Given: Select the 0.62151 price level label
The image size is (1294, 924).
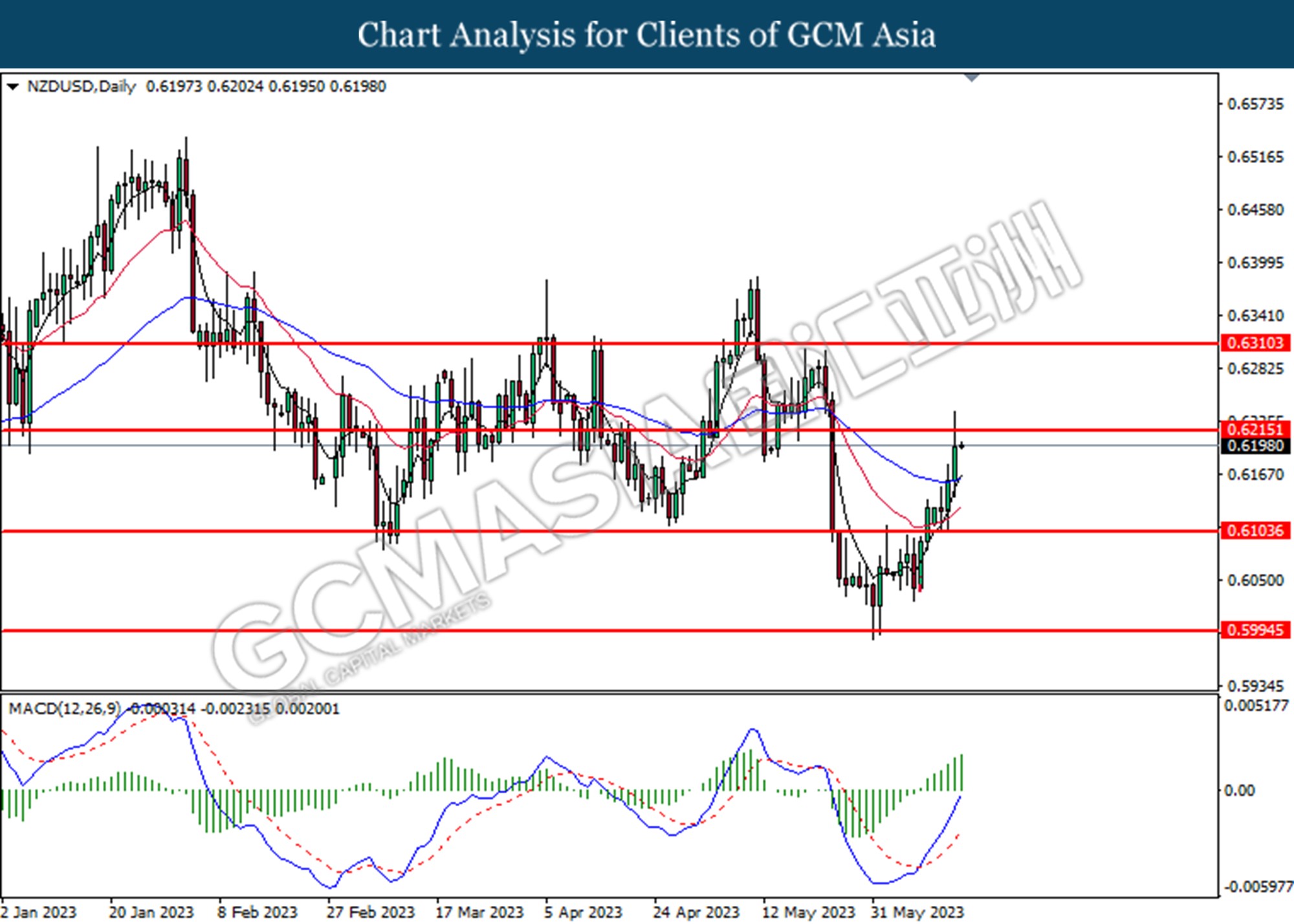Looking at the screenshot, I should point(1255,430).
